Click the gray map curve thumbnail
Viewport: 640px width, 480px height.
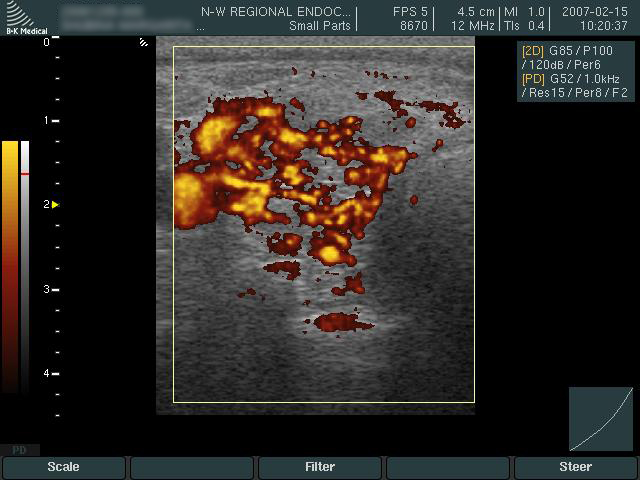point(601,419)
